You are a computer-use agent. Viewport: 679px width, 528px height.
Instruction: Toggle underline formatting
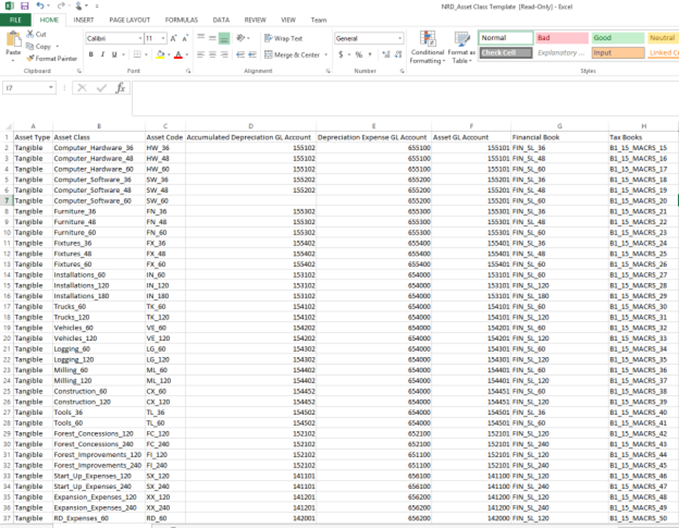(114, 55)
